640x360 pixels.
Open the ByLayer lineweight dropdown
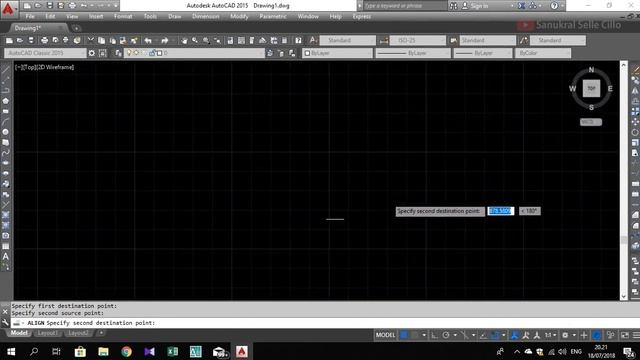pyautogui.click(x=482, y=53)
